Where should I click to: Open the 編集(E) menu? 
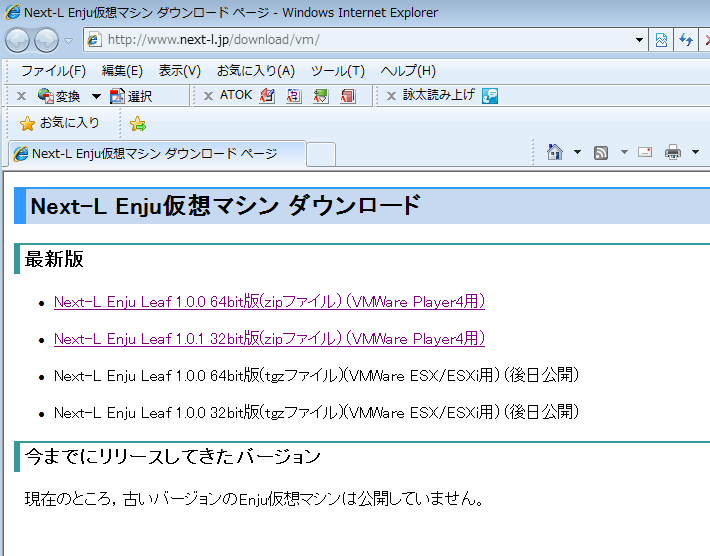pyautogui.click(x=122, y=71)
